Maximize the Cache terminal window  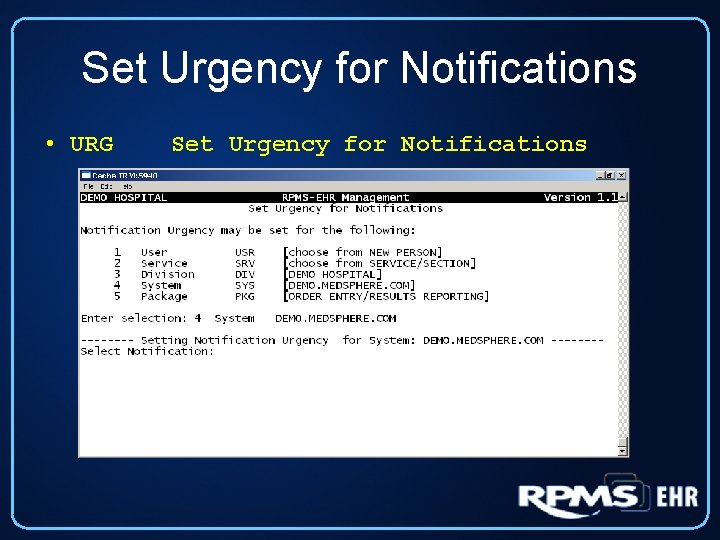coord(610,175)
